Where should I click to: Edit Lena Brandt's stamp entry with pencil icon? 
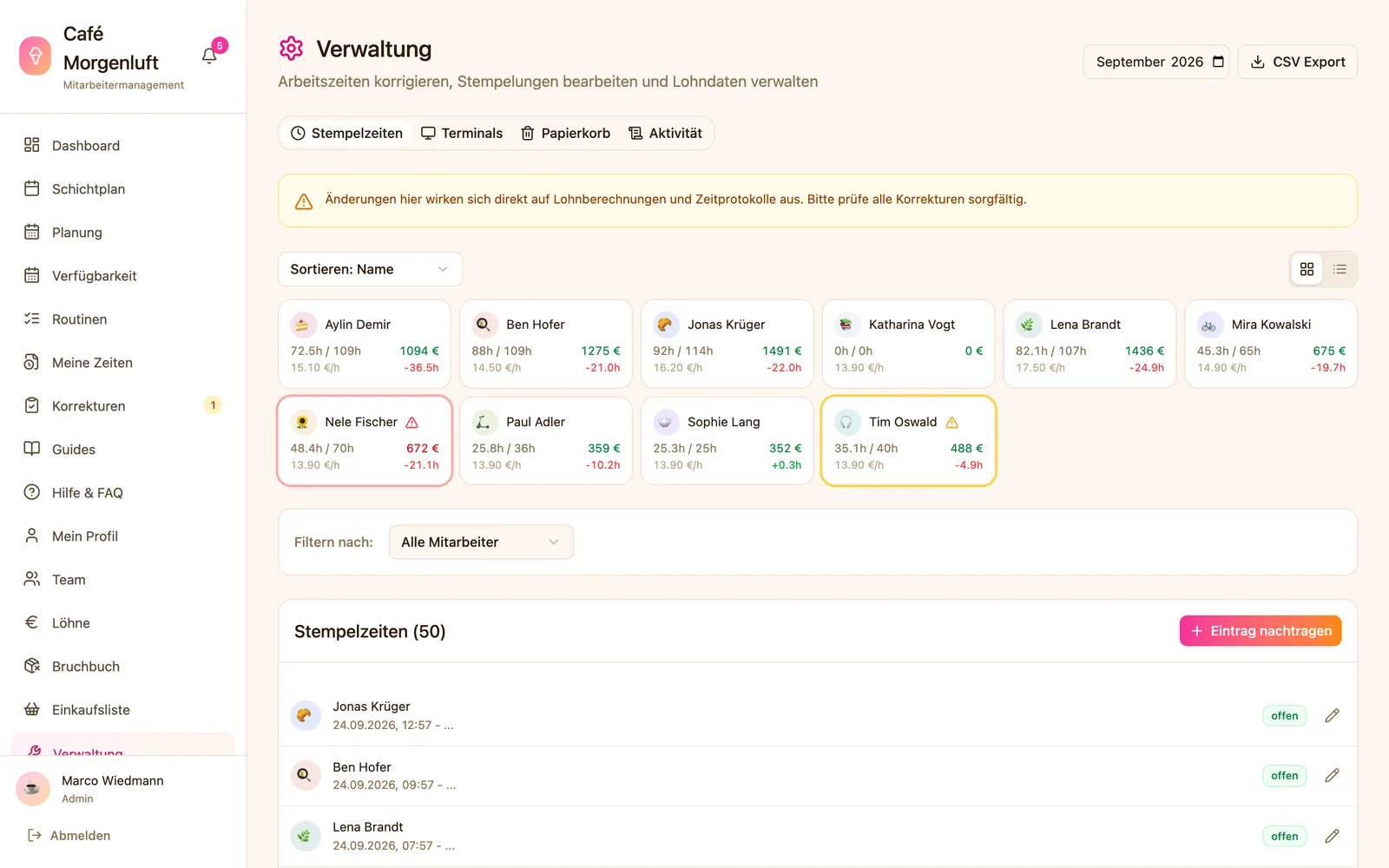[1332, 836]
